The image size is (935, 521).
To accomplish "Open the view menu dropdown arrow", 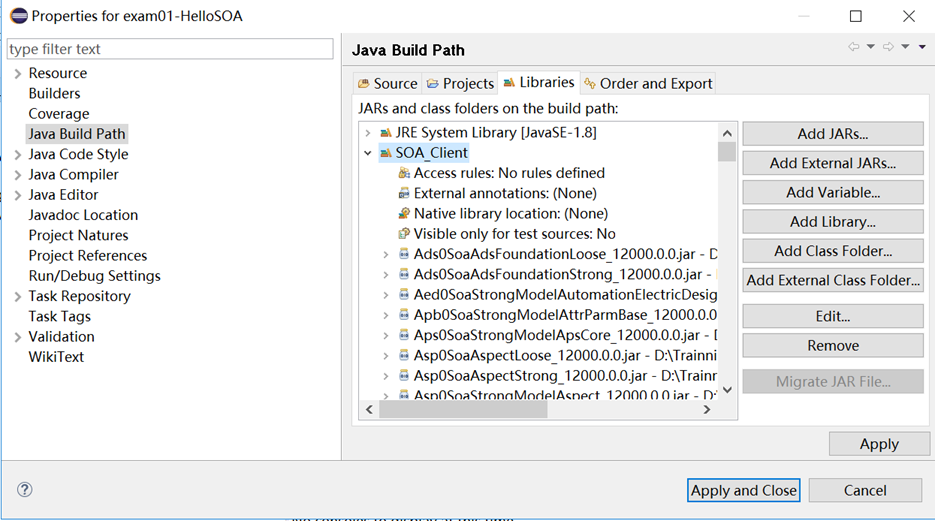I will pyautogui.click(x=921, y=47).
